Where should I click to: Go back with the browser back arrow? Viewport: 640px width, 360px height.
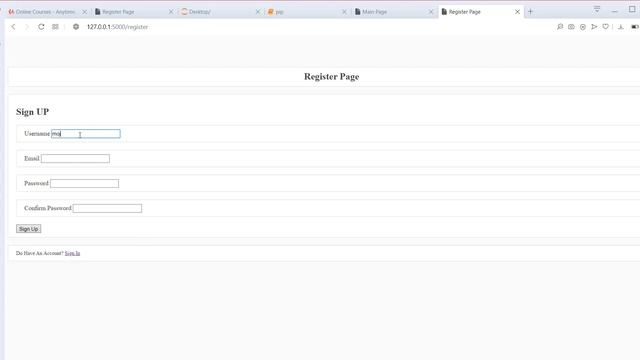(x=13, y=27)
